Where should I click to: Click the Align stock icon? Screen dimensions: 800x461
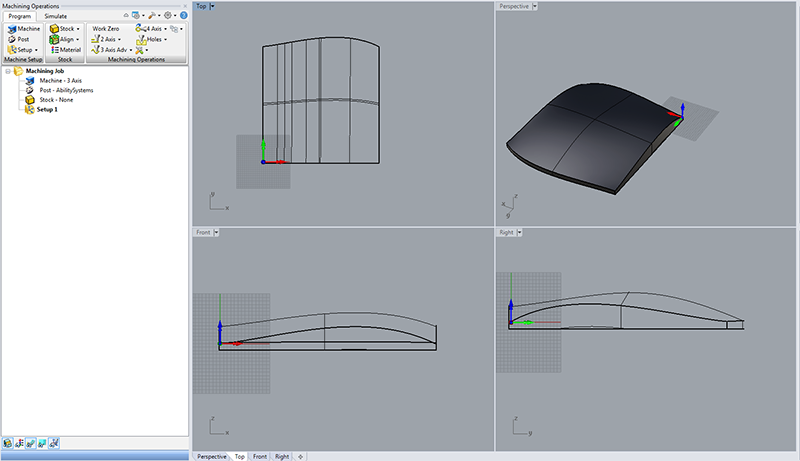54,39
